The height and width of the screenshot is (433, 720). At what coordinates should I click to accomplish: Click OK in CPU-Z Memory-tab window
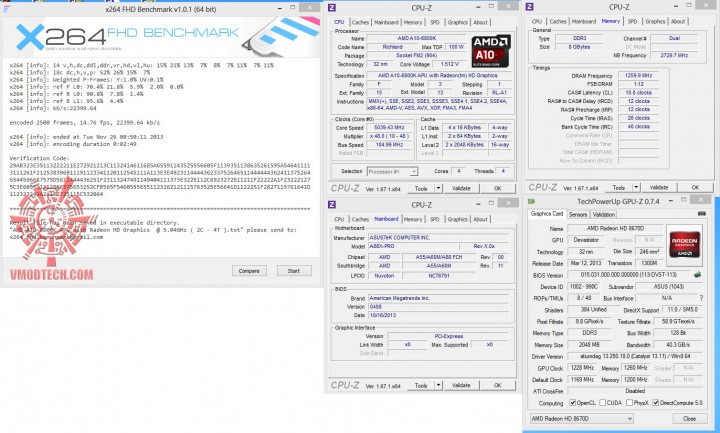(x=695, y=187)
